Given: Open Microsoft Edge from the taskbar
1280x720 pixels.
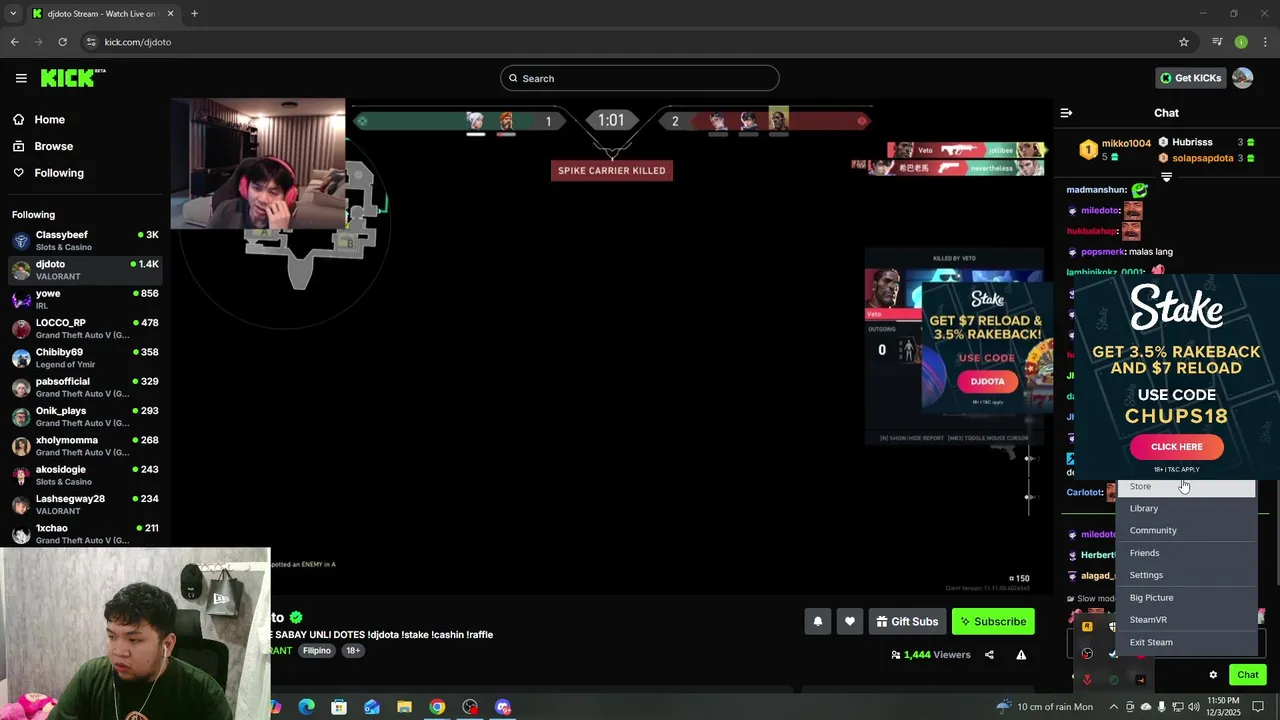Looking at the screenshot, I should (307, 707).
